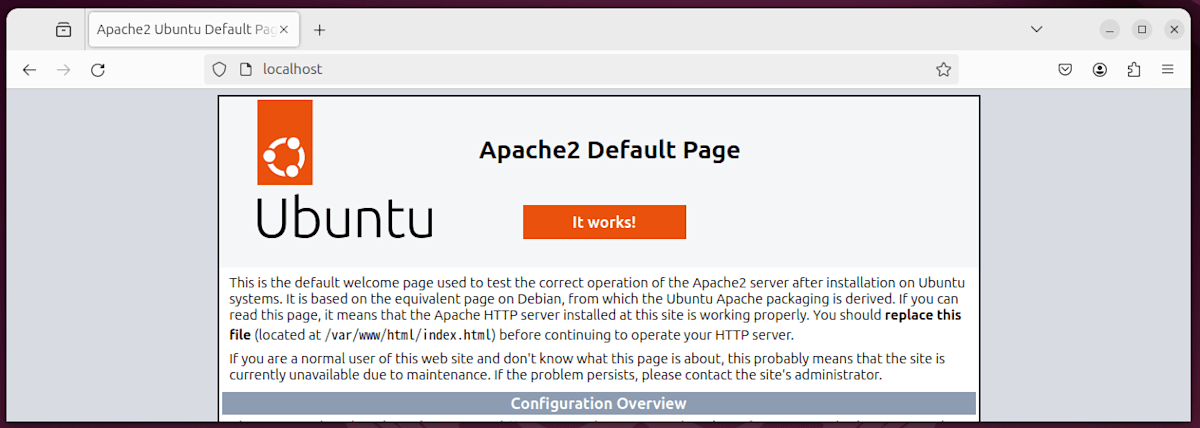Expand the list all tabs chevron
The image size is (1200, 428).
click(1037, 29)
